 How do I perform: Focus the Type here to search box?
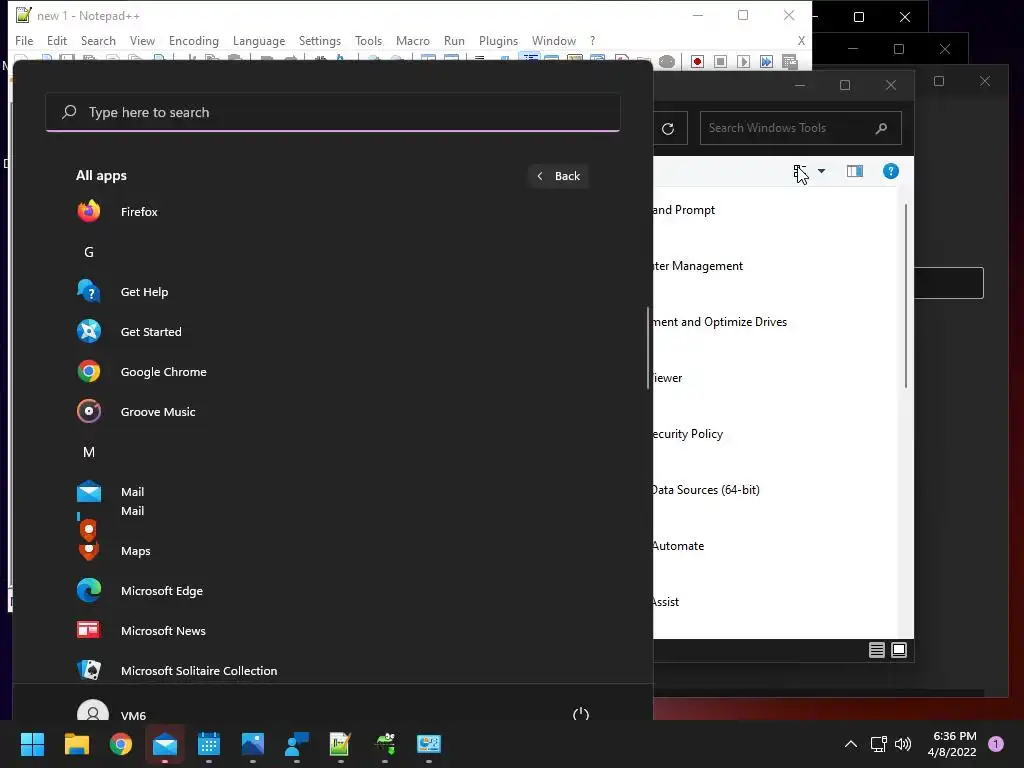[332, 112]
